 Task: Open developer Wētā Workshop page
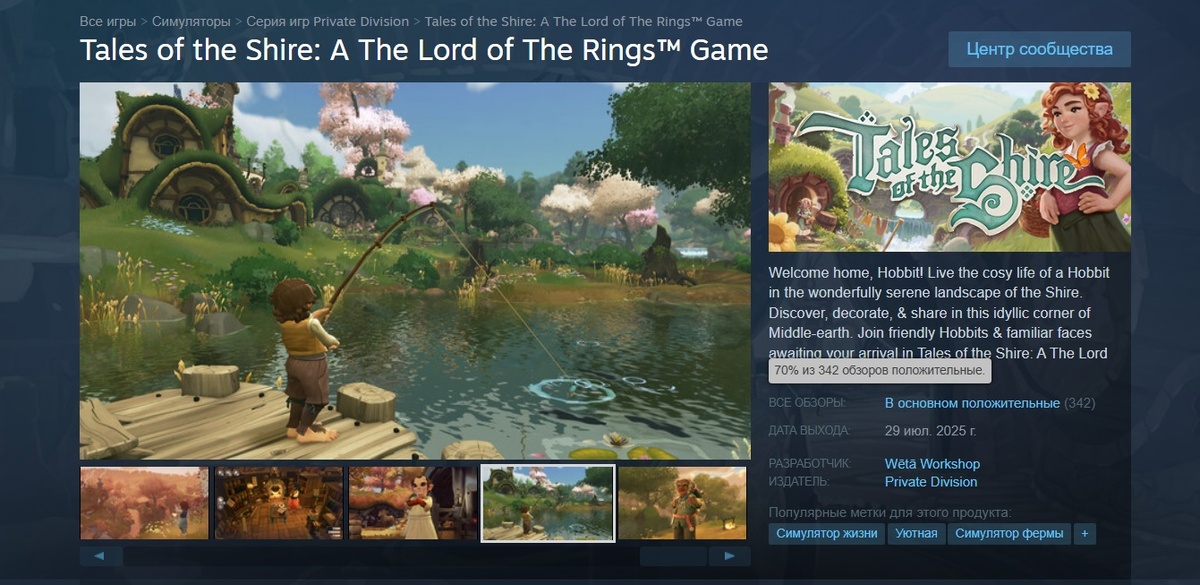click(x=932, y=464)
